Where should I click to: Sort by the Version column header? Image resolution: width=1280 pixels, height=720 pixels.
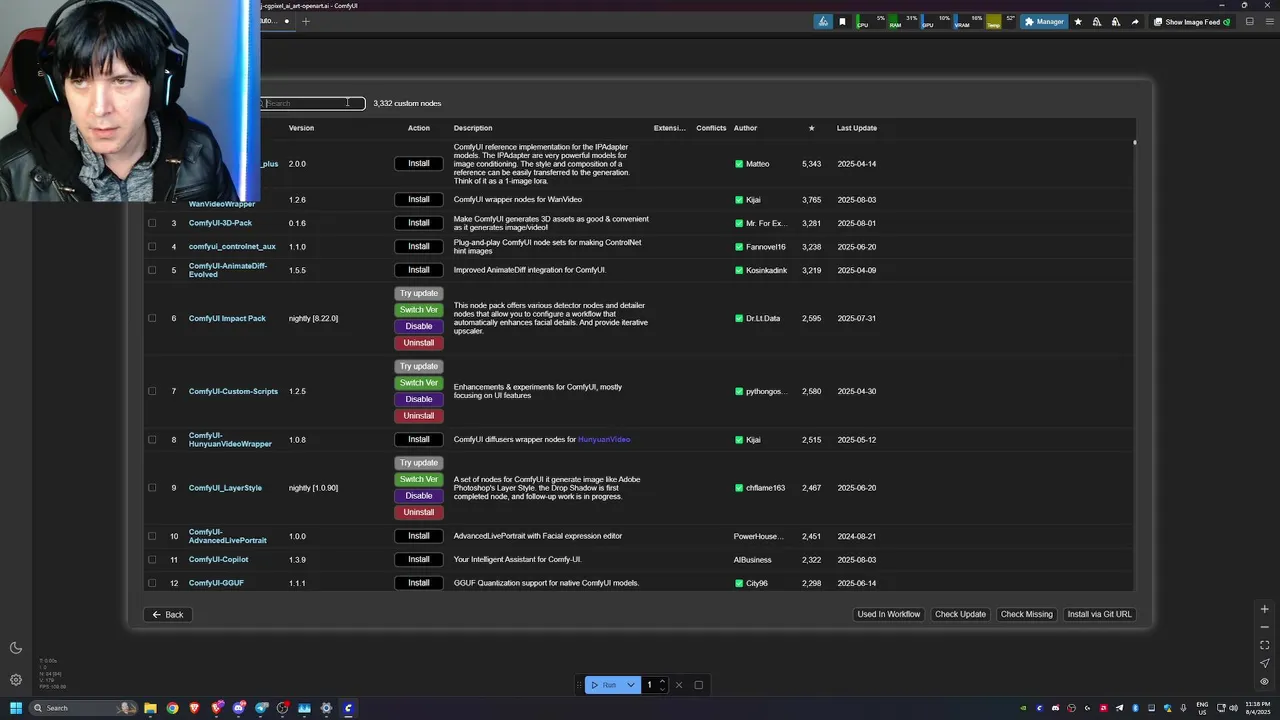[301, 128]
